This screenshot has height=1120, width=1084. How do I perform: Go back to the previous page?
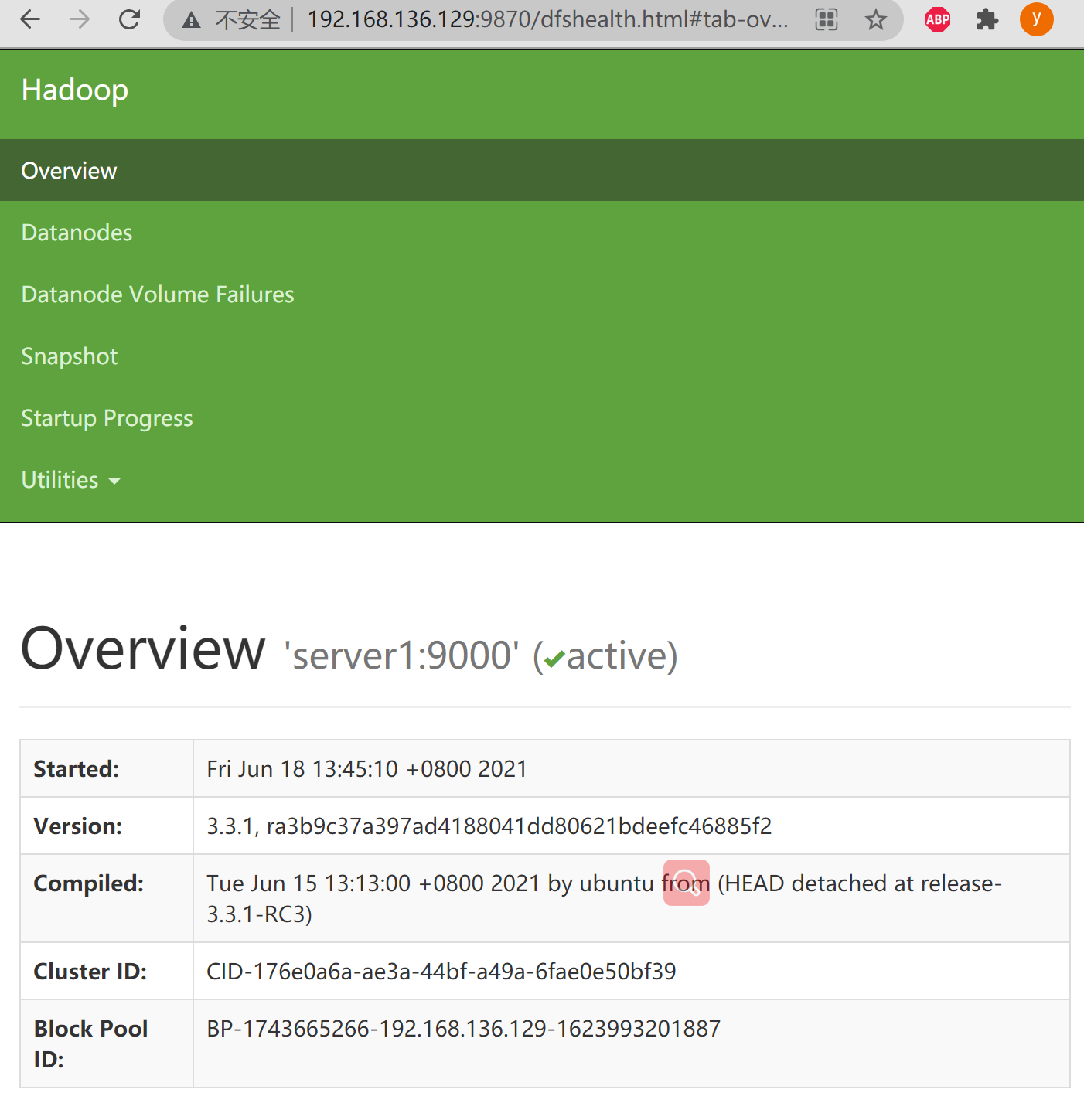click(30, 19)
